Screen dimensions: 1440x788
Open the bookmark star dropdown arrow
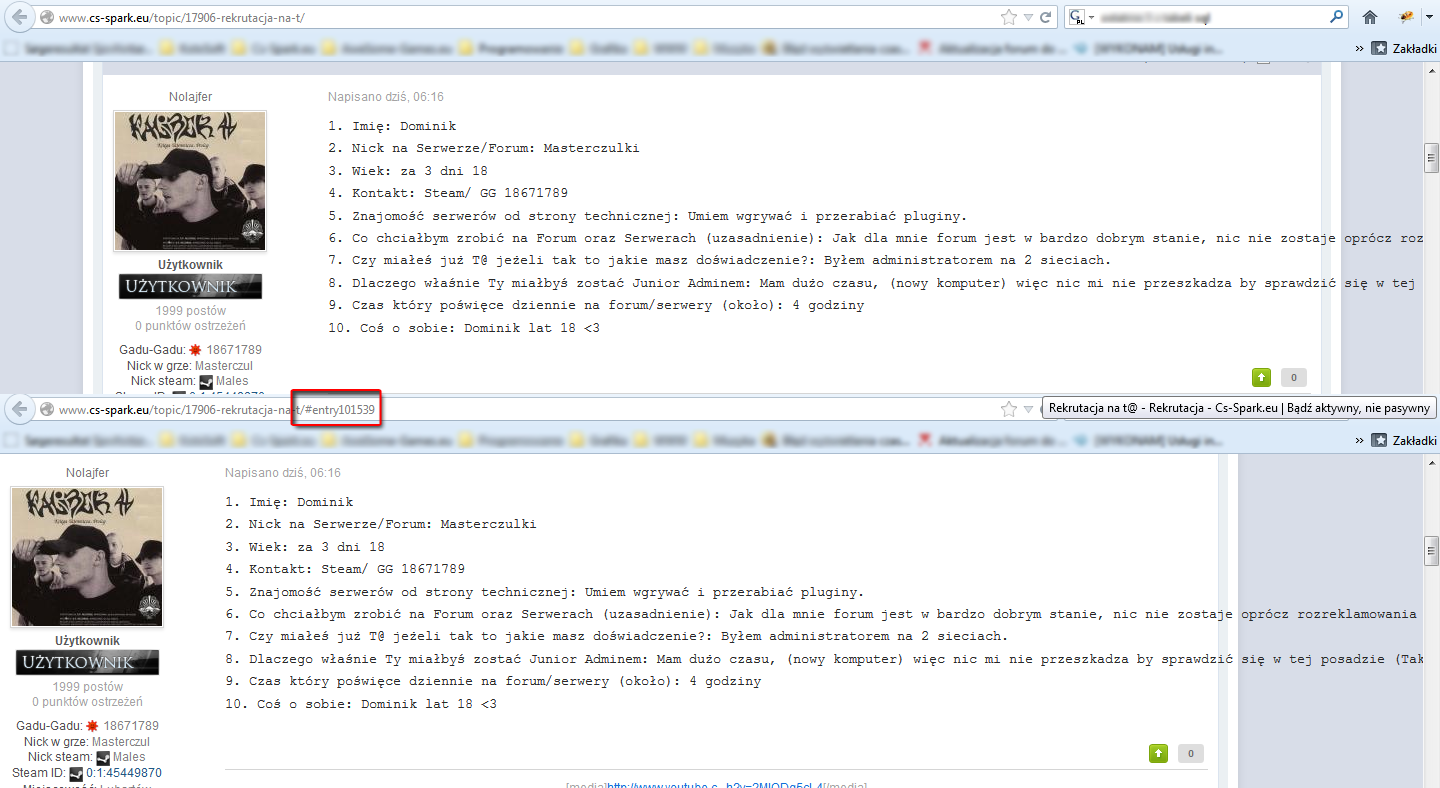point(1028,17)
